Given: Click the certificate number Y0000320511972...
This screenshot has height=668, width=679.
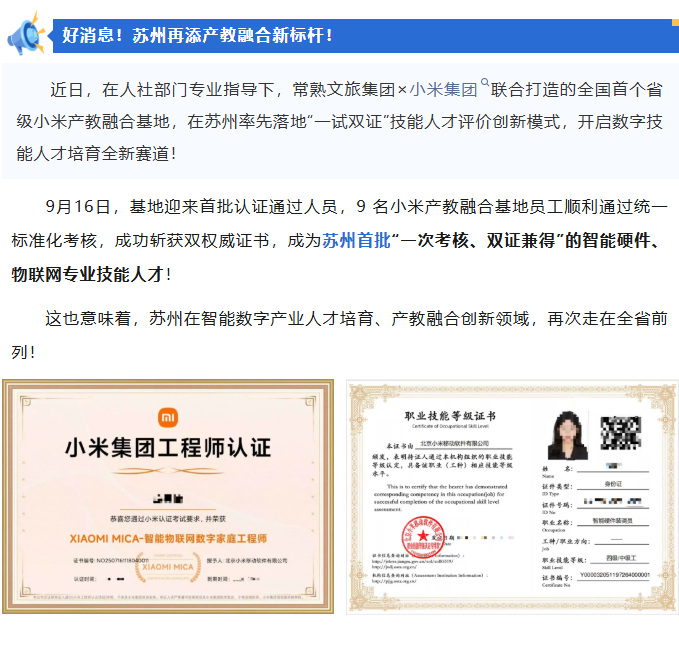Looking at the screenshot, I should click(x=614, y=575).
